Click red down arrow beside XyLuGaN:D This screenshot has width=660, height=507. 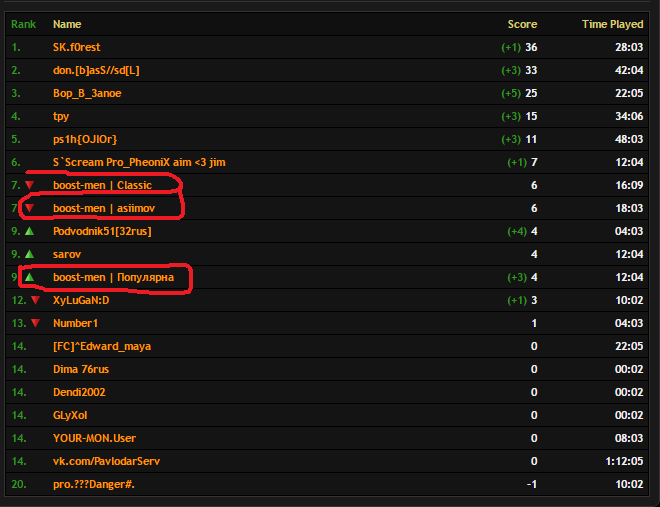[36, 300]
